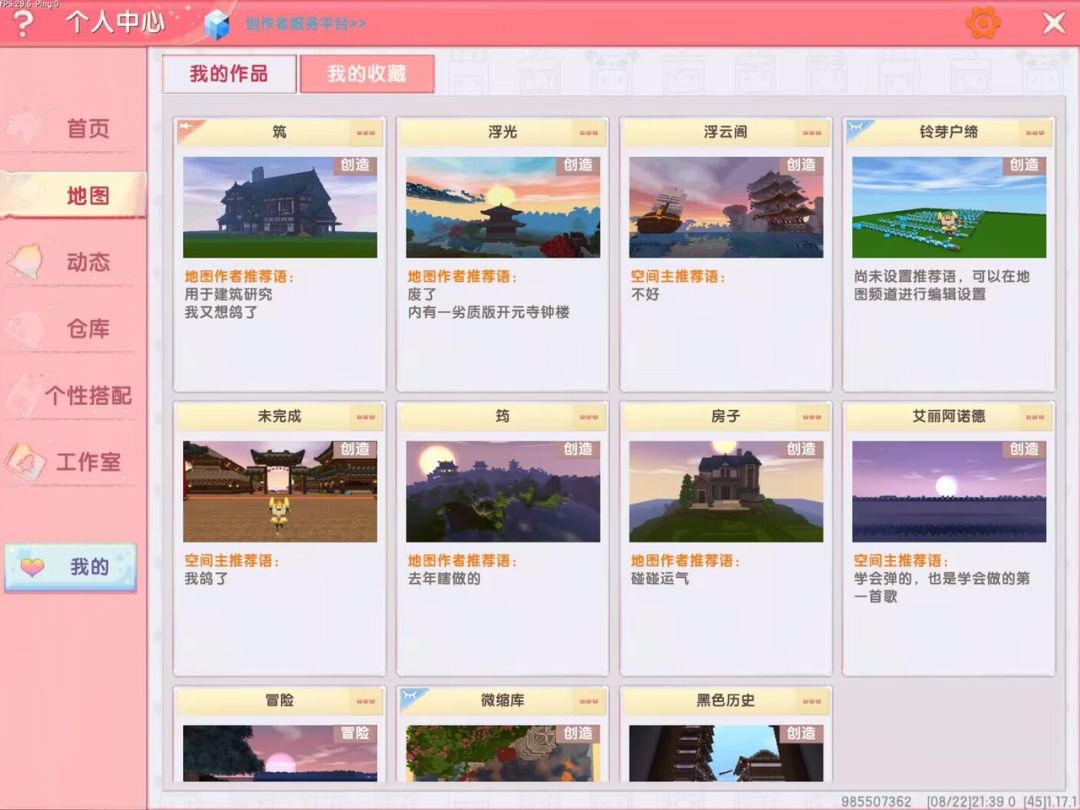This screenshot has width=1080, height=810.
Task: Click the 创造 tag on 浮光 thumbnail
Action: pyautogui.click(x=578, y=165)
